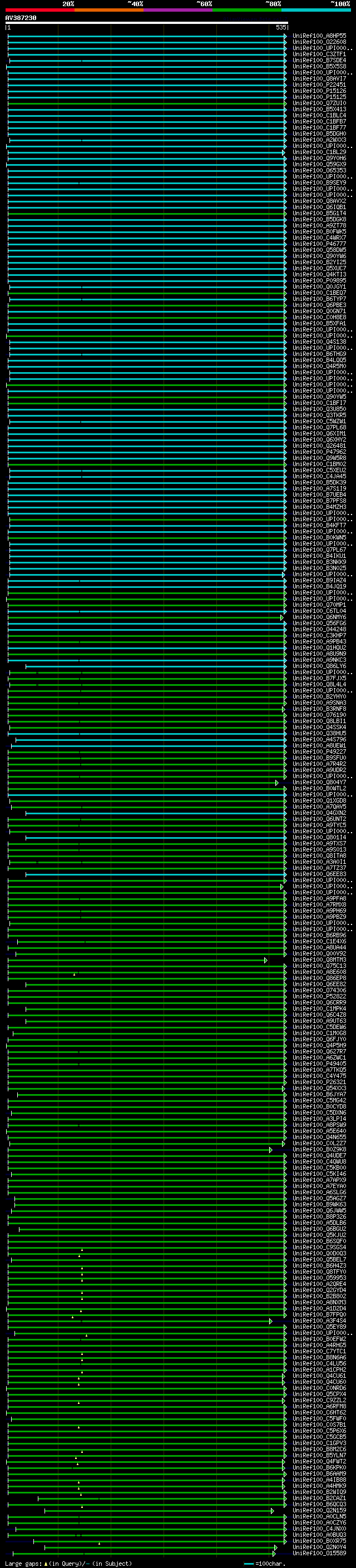The image size is (356, 1568).
Task: Select the UniRef100_C1BL29 hit name
Action: tap(319, 152)
